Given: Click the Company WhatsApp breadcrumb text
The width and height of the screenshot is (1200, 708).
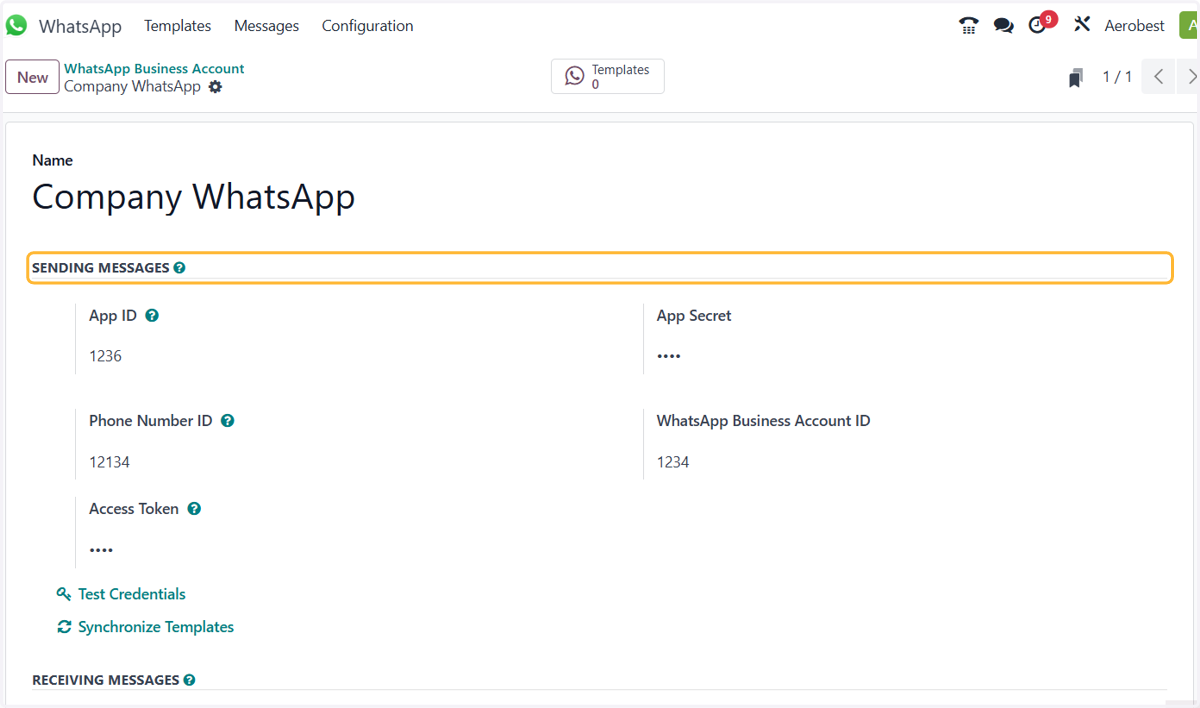Looking at the screenshot, I should tap(132, 87).
